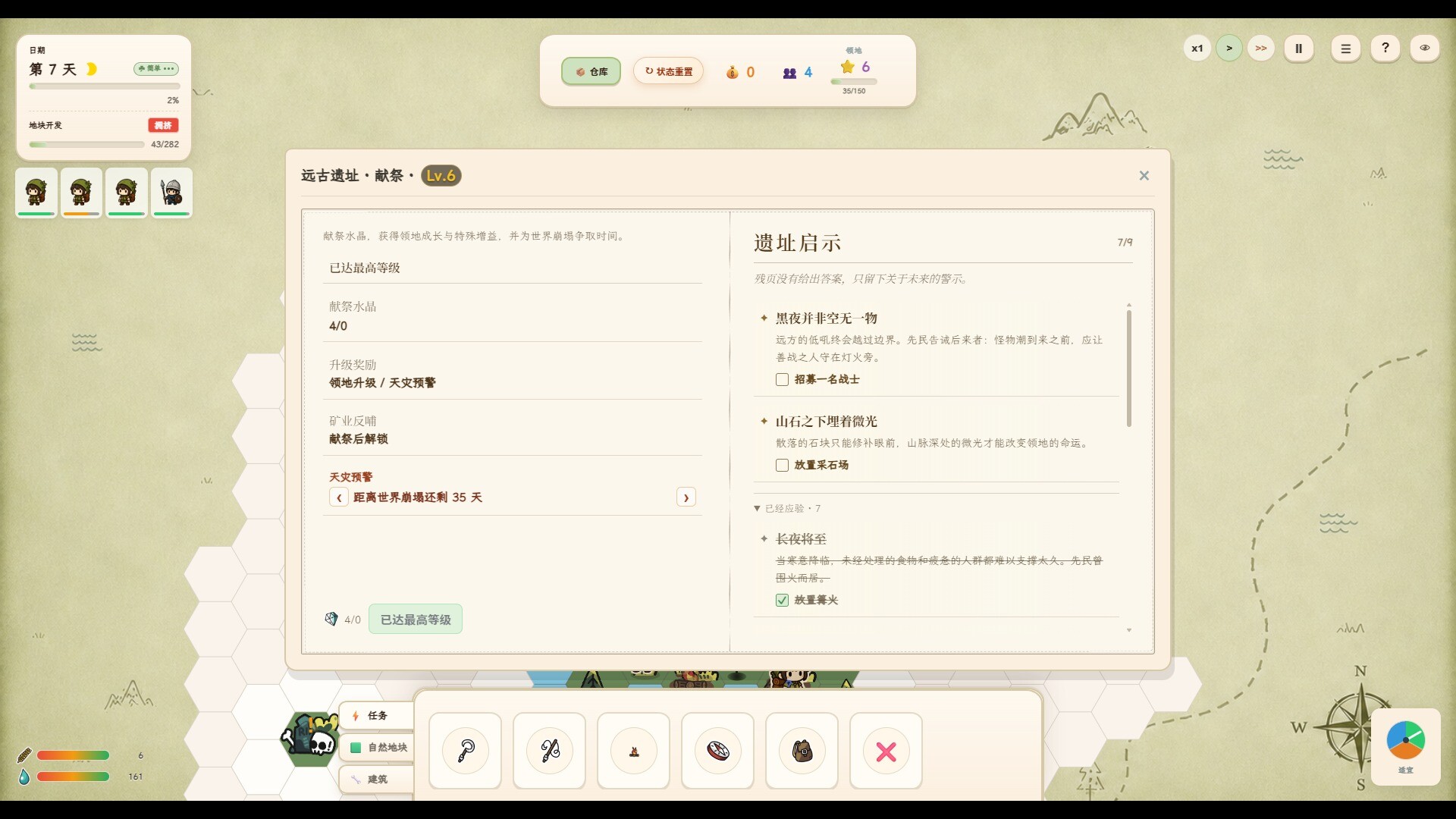Select the fishing rod task icon

549,751
